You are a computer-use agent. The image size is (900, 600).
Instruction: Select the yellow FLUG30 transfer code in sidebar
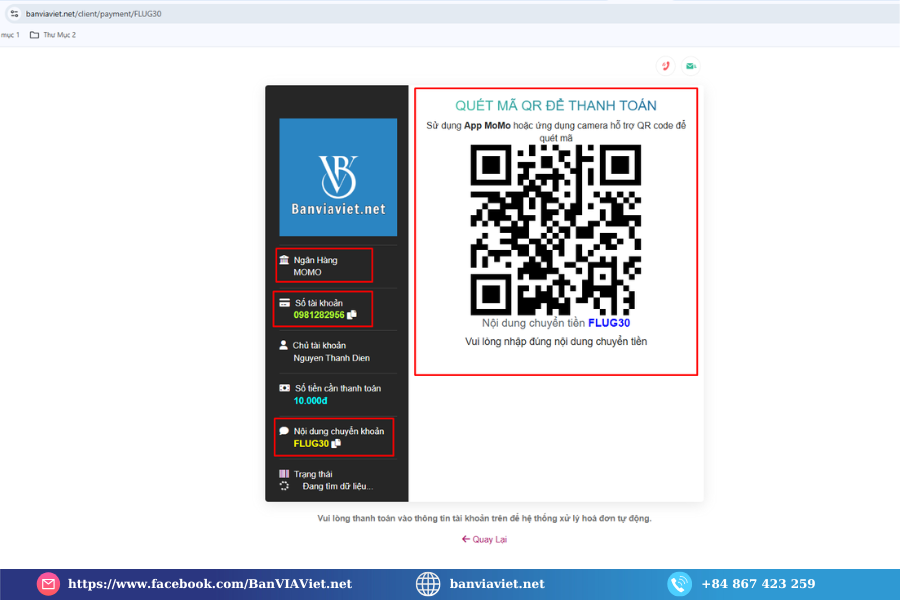311,443
